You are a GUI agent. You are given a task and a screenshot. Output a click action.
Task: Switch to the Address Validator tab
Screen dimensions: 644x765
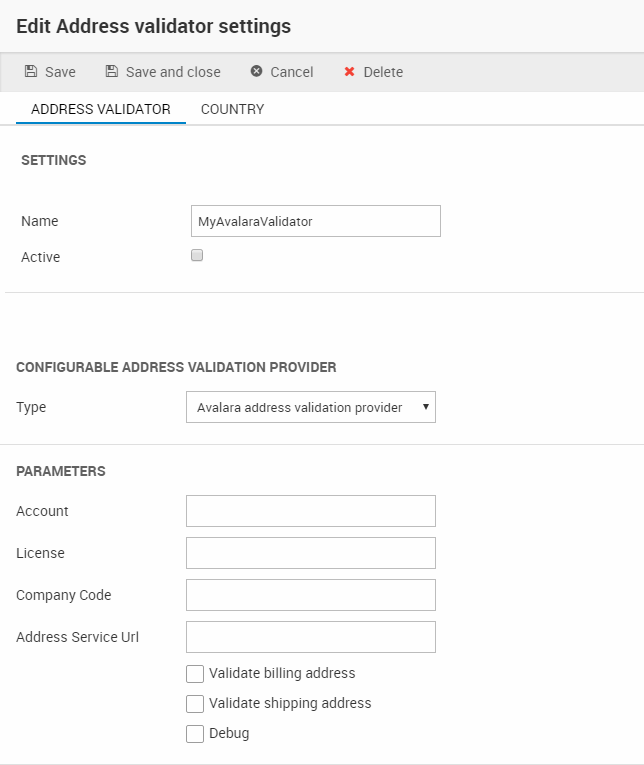point(101,109)
